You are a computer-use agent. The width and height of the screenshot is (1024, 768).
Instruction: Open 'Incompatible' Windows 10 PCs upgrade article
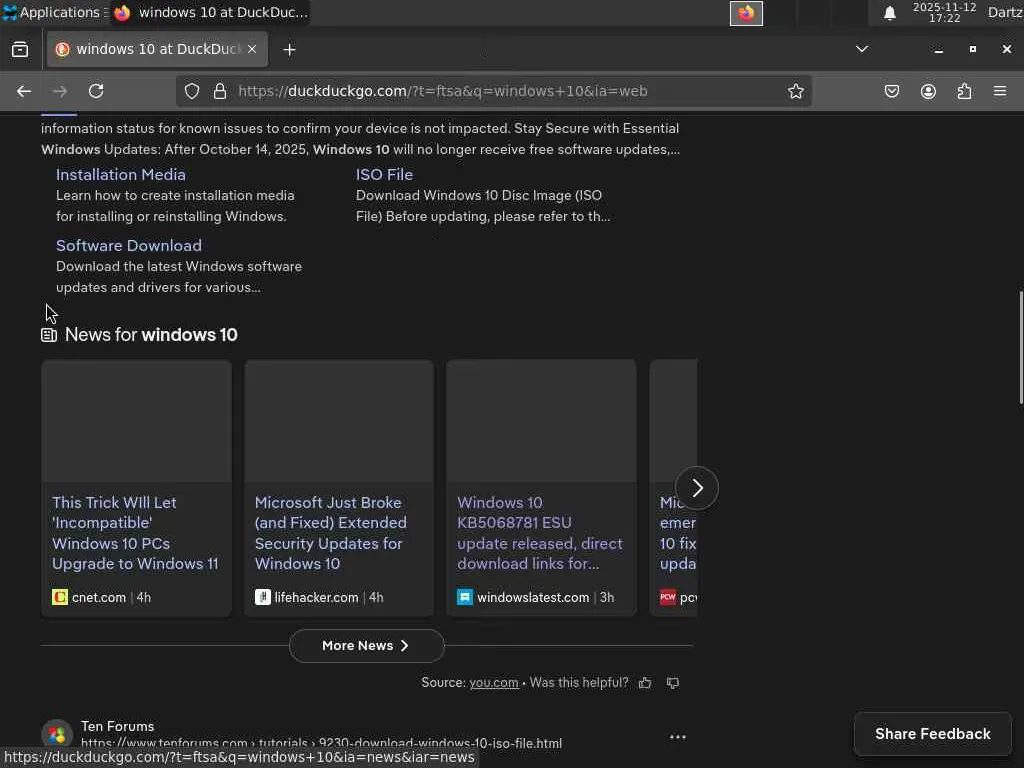coord(135,533)
